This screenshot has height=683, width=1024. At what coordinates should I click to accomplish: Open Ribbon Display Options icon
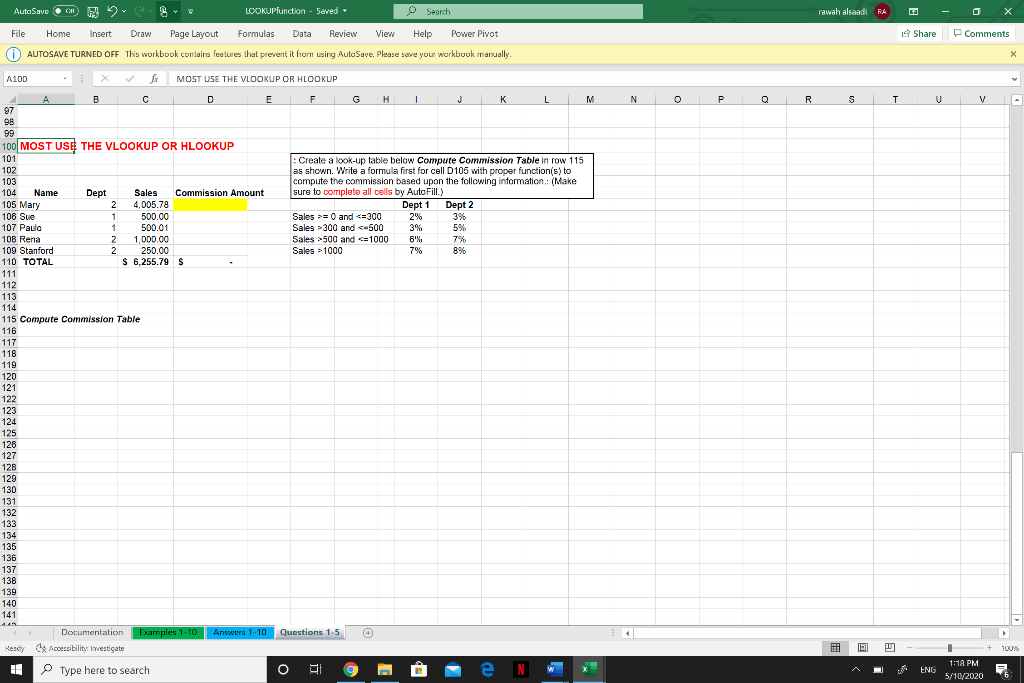coord(914,11)
